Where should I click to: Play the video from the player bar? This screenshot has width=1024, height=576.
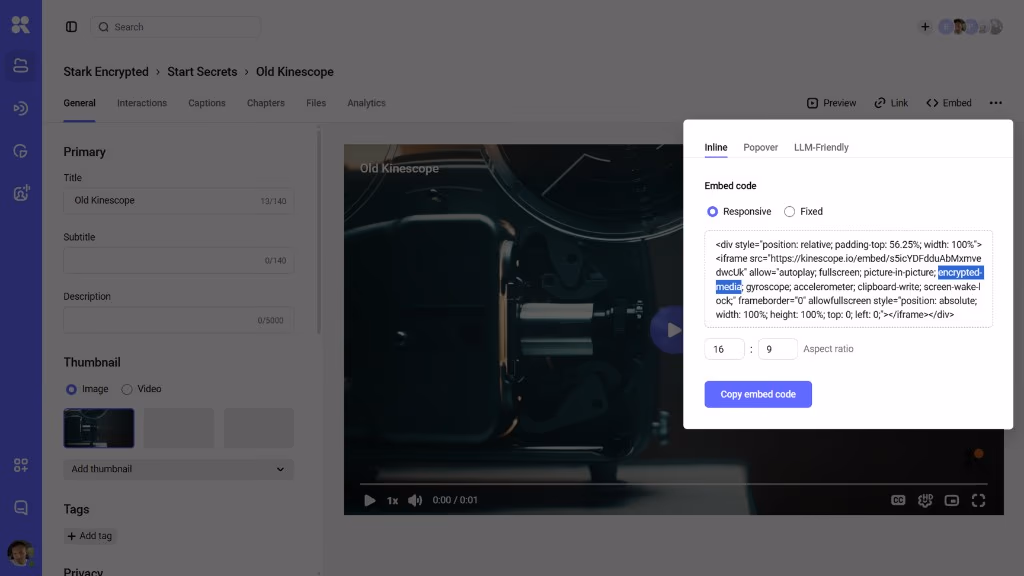[370, 500]
